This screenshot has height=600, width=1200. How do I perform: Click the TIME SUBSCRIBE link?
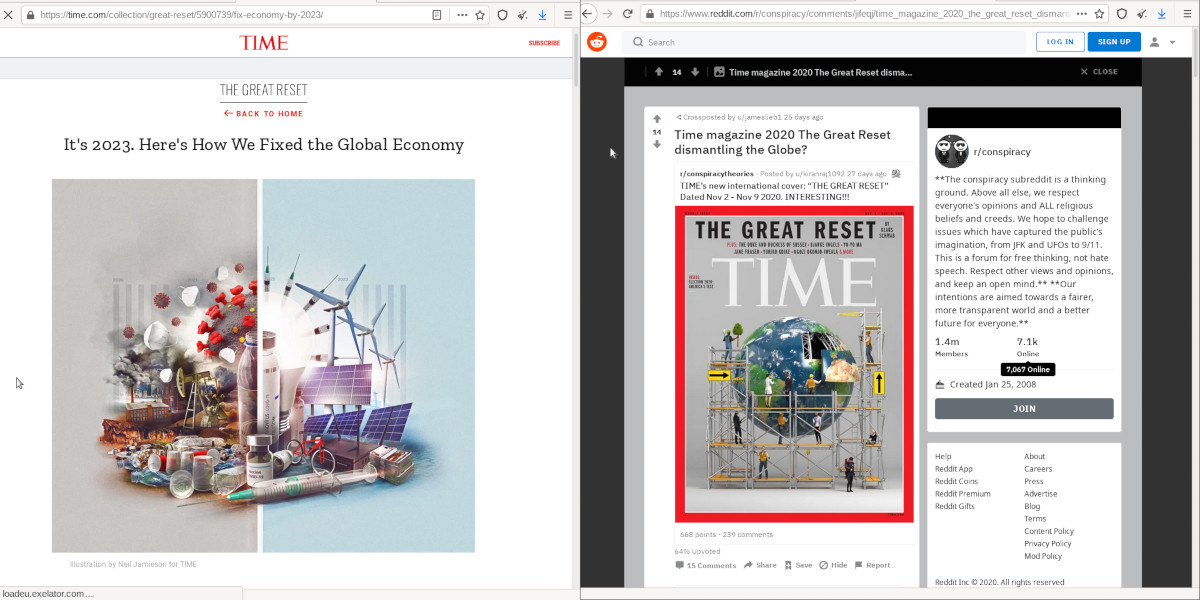pyautogui.click(x=544, y=43)
